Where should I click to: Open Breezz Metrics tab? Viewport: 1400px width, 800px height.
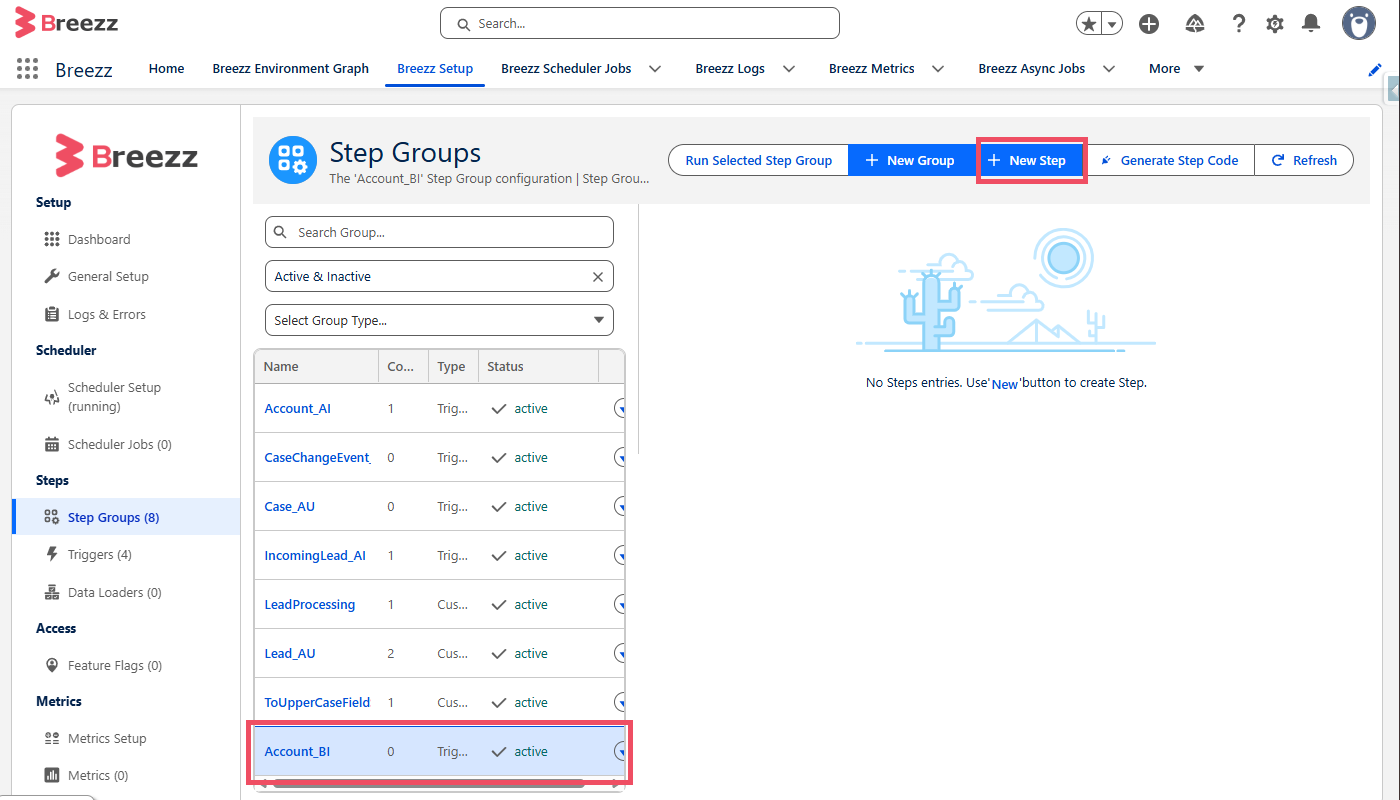pyautogui.click(x=872, y=69)
